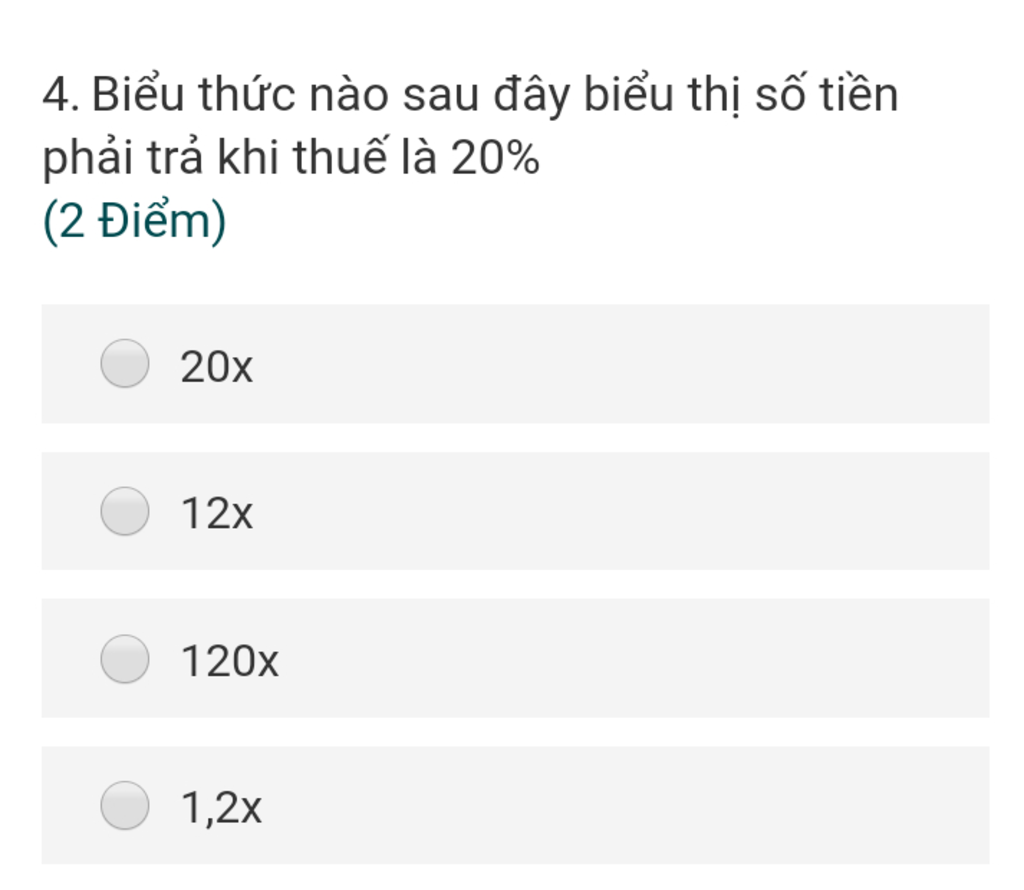Choose the 12x radio button

(125, 511)
